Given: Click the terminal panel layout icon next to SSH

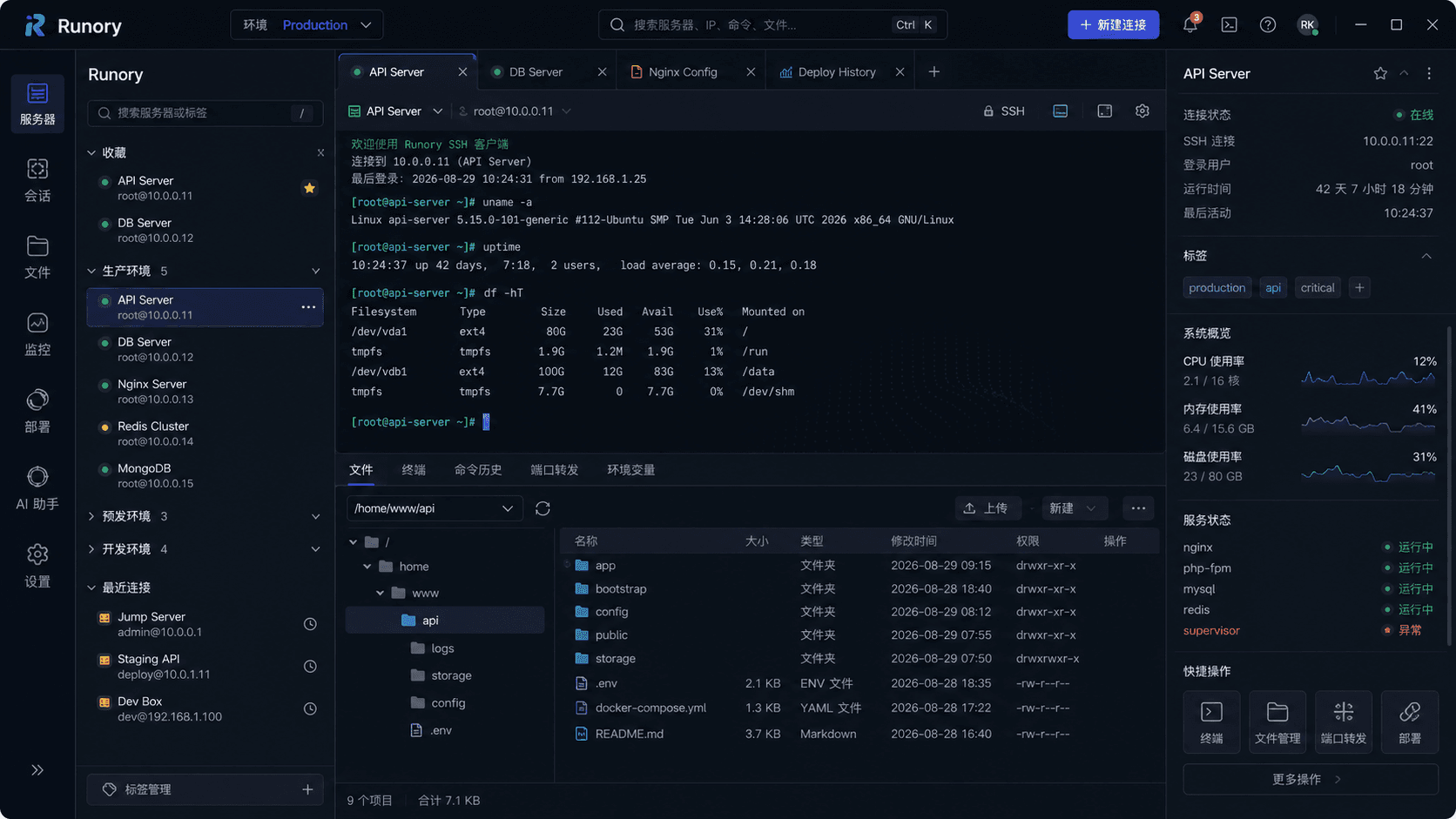Looking at the screenshot, I should pos(1060,111).
